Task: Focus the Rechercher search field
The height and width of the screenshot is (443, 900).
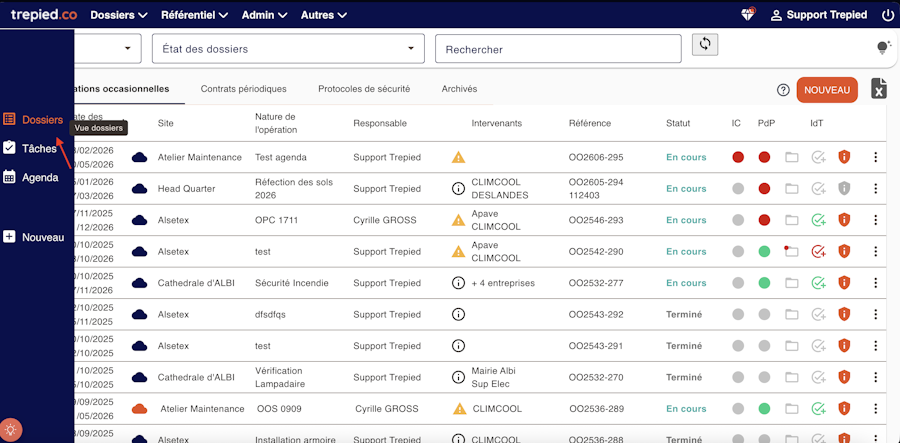Action: (557, 49)
